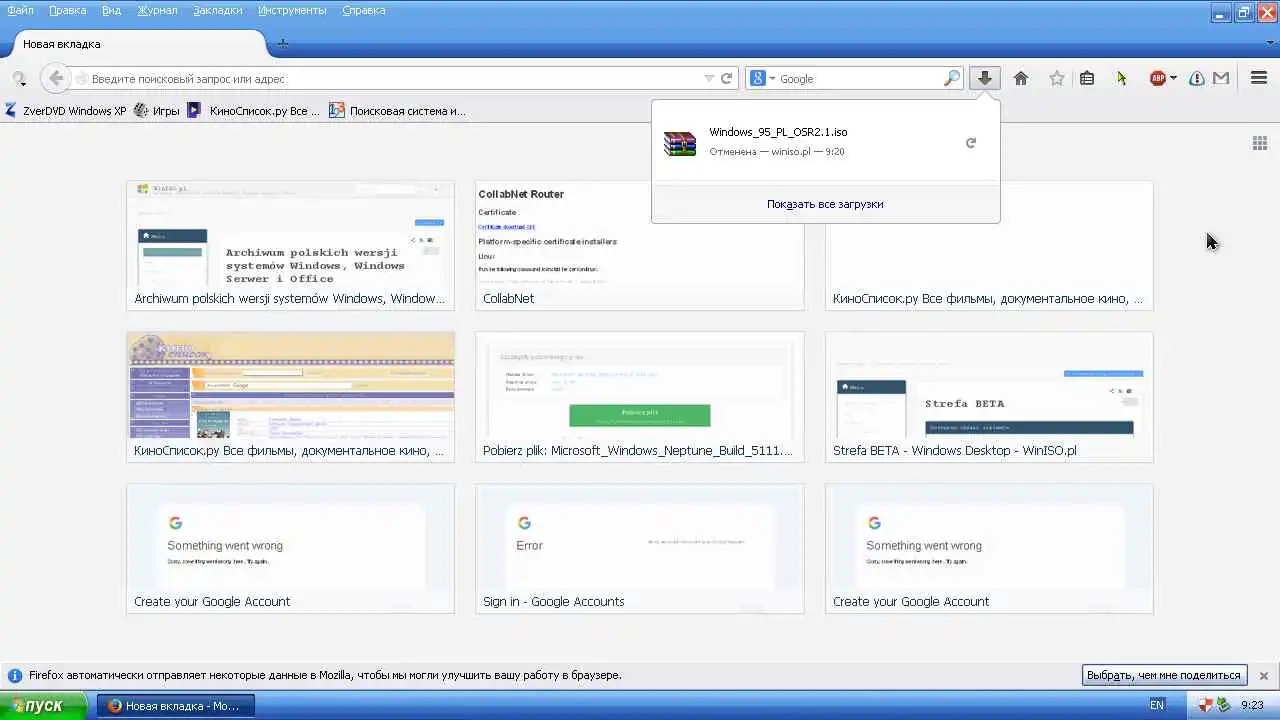Open the Файл menu

pyautogui.click(x=20, y=10)
